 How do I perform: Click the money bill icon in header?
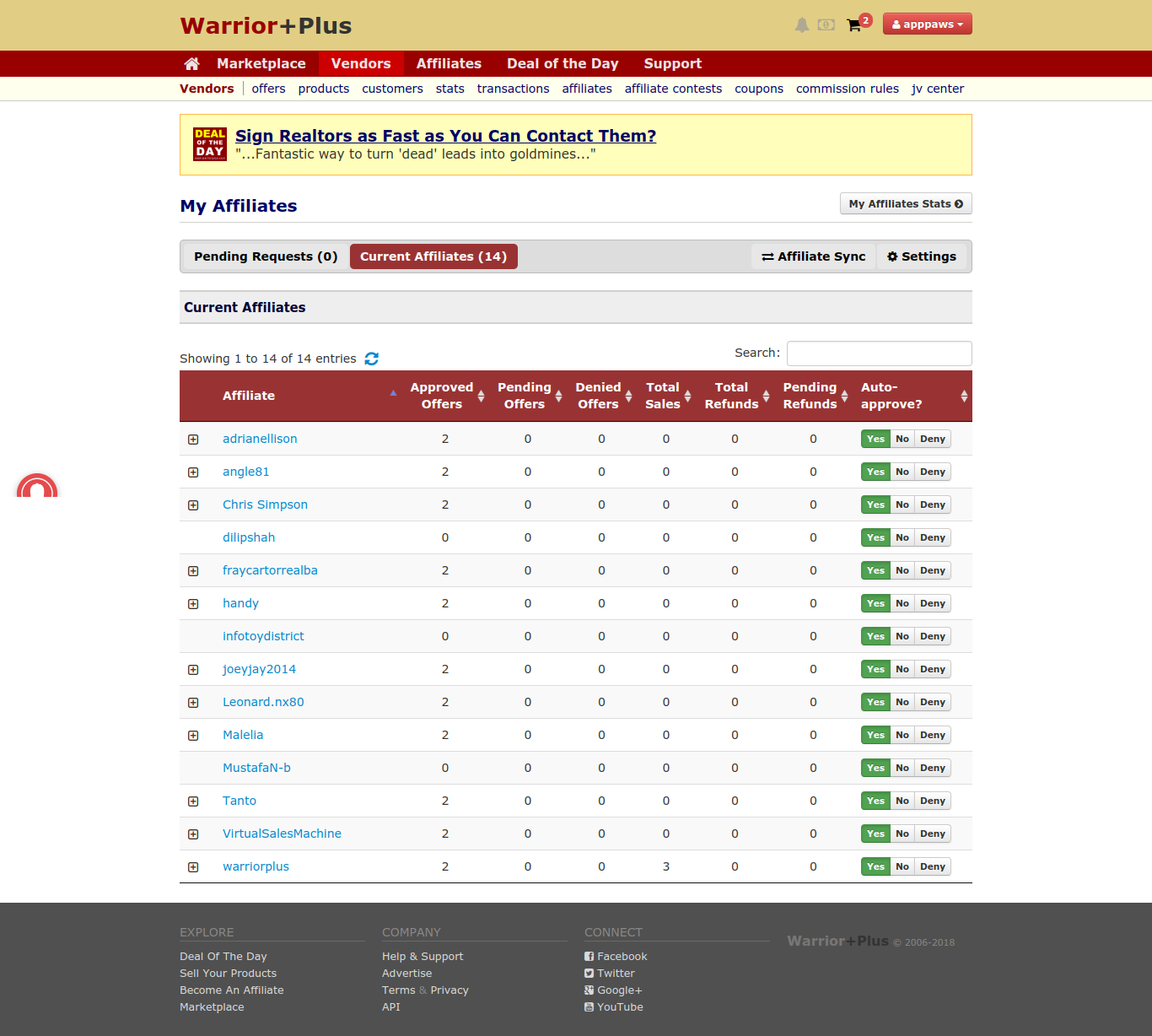point(826,25)
